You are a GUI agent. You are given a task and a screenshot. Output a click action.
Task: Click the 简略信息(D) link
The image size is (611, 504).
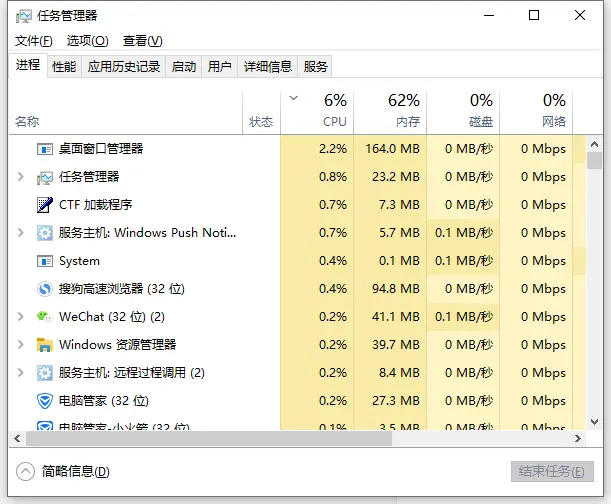tap(76, 472)
